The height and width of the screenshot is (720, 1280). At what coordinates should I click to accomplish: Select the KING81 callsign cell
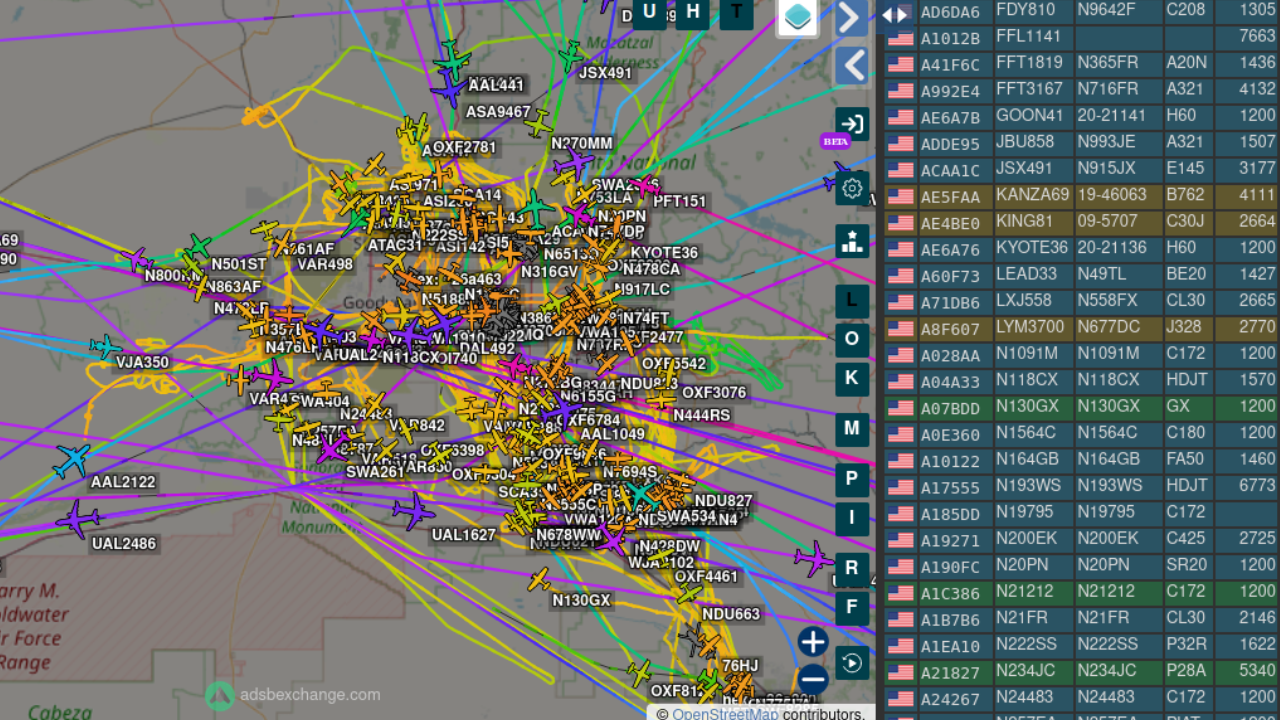click(1034, 222)
